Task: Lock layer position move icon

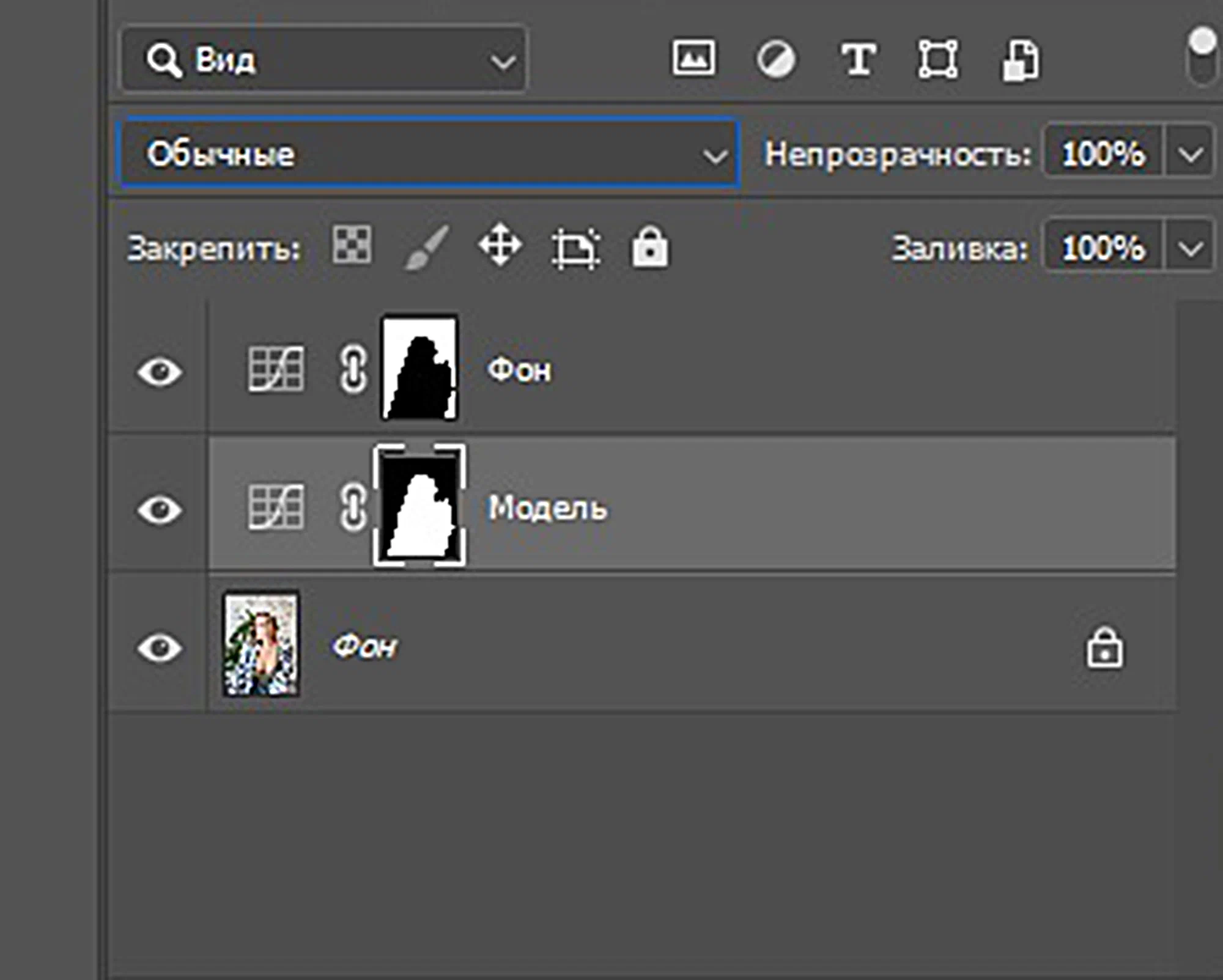Action: [x=500, y=245]
